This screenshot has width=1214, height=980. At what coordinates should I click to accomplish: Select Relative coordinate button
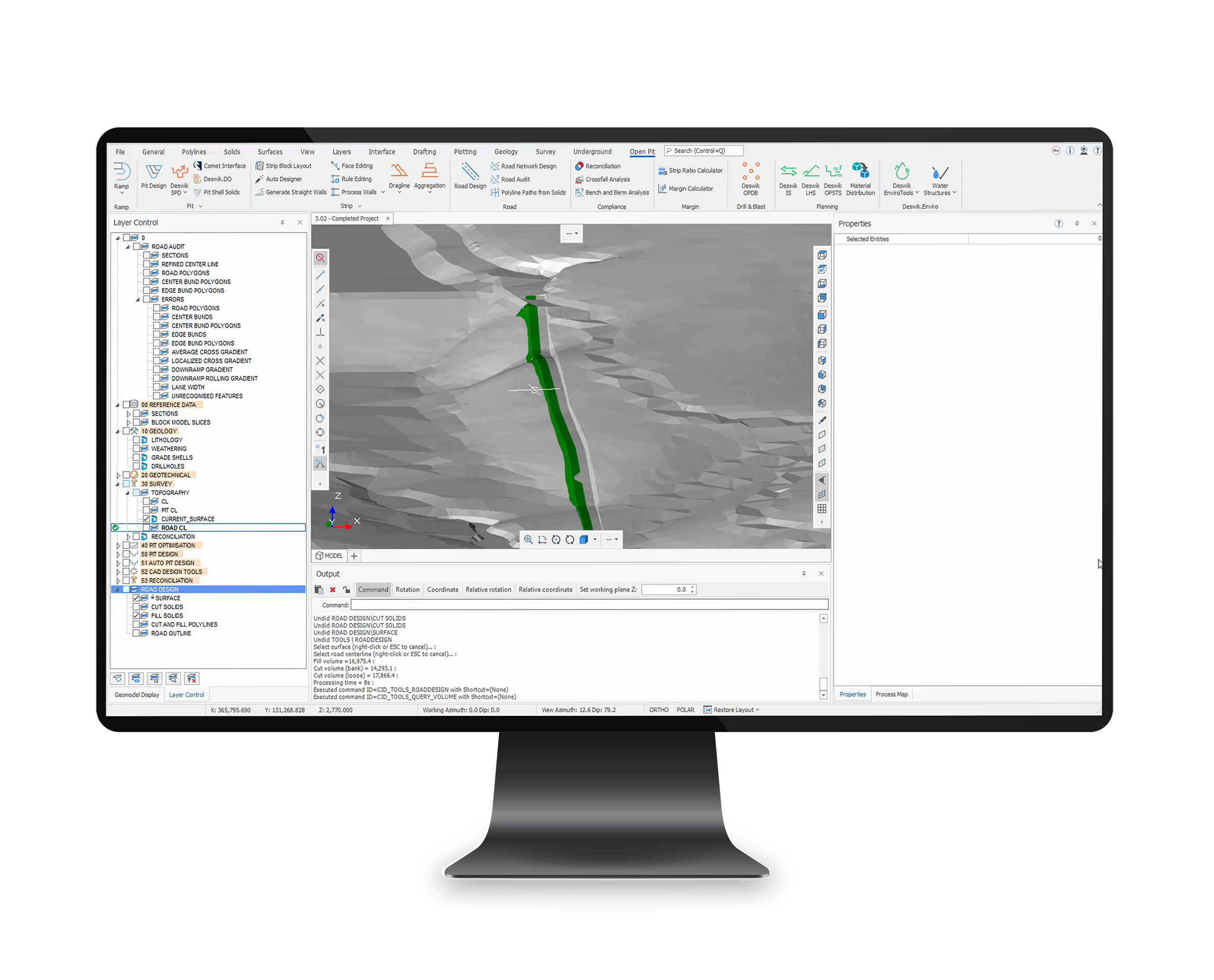[x=545, y=590]
